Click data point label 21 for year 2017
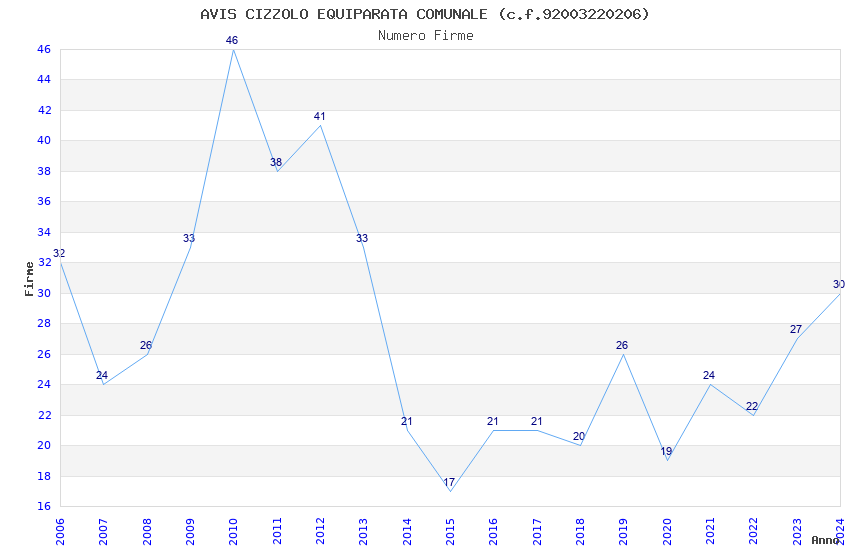Image resolution: width=850 pixels, height=550 pixels. (x=536, y=422)
